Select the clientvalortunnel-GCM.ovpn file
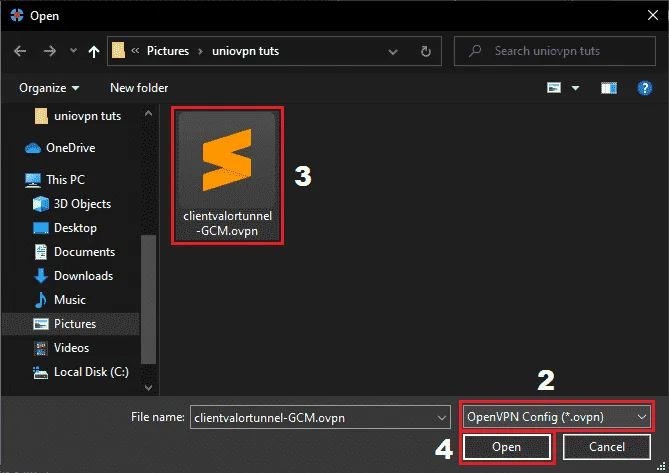This screenshot has width=669, height=473. click(227, 175)
